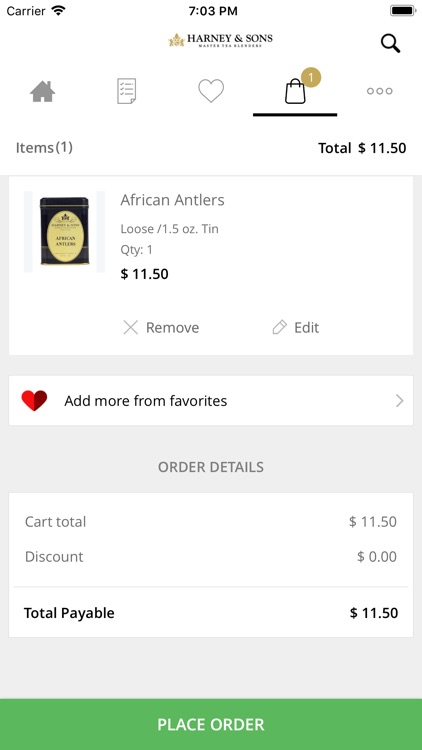This screenshot has width=422, height=750.
Task: Open the more options three-dots tab
Action: (379, 91)
